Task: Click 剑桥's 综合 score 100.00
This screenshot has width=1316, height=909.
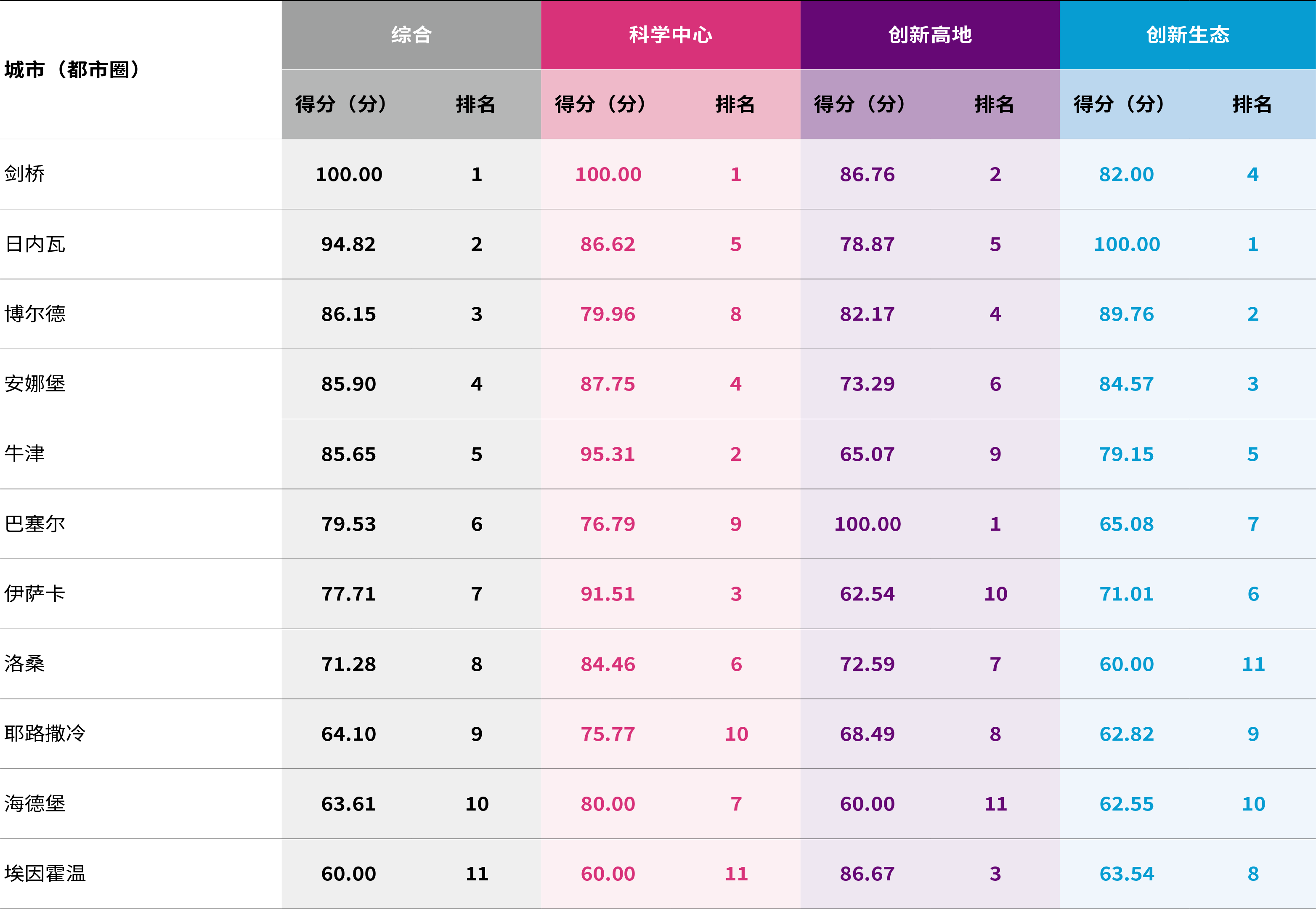Action: (349, 174)
